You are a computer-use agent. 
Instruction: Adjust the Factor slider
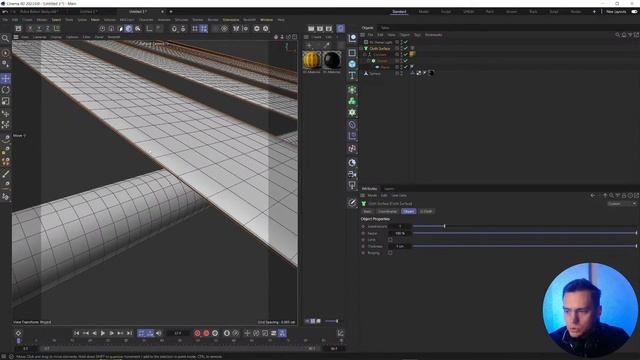(x=524, y=233)
